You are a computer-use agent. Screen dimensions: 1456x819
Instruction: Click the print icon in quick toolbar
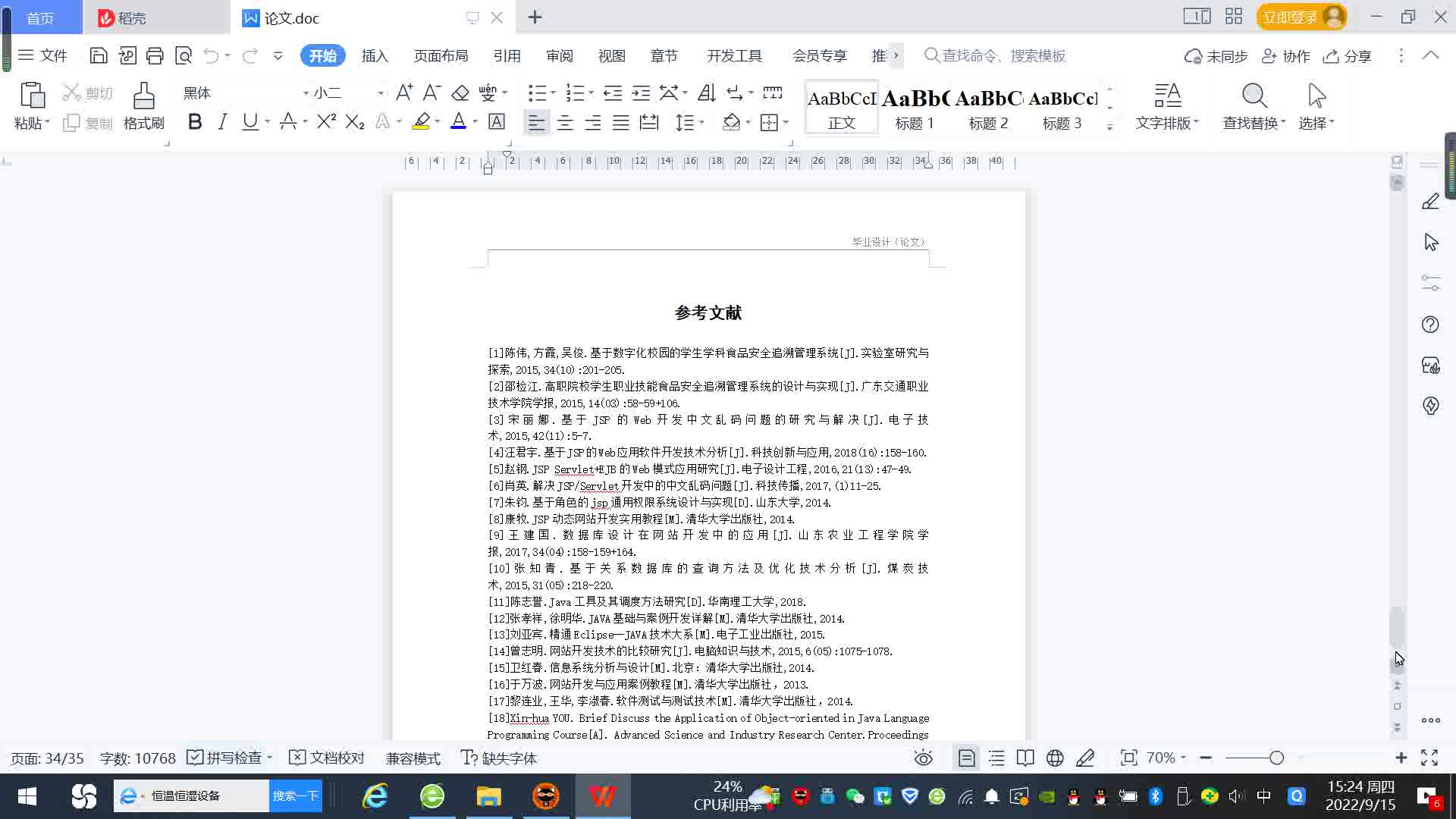click(155, 55)
